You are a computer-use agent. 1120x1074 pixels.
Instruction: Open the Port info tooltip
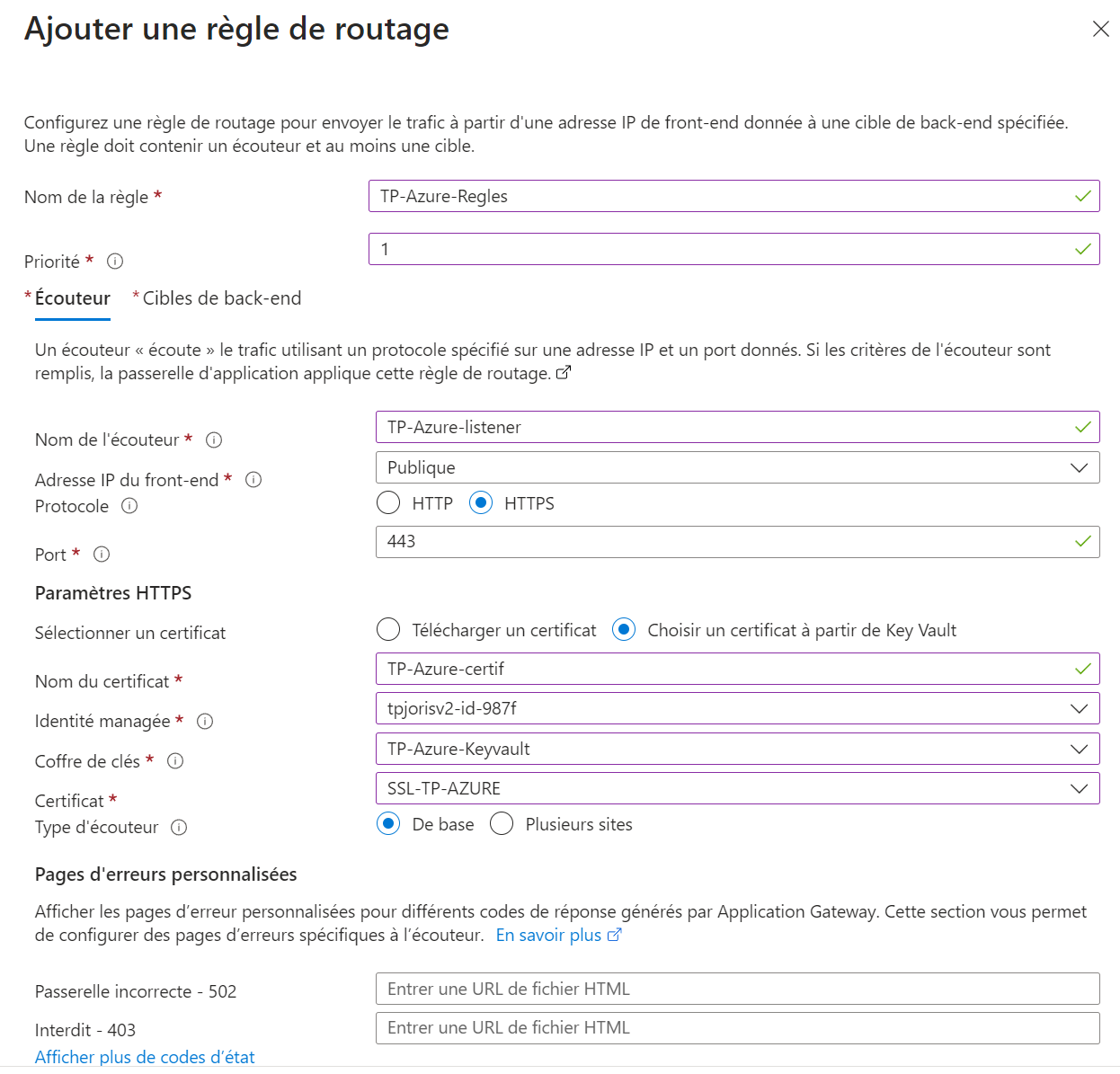point(101,555)
